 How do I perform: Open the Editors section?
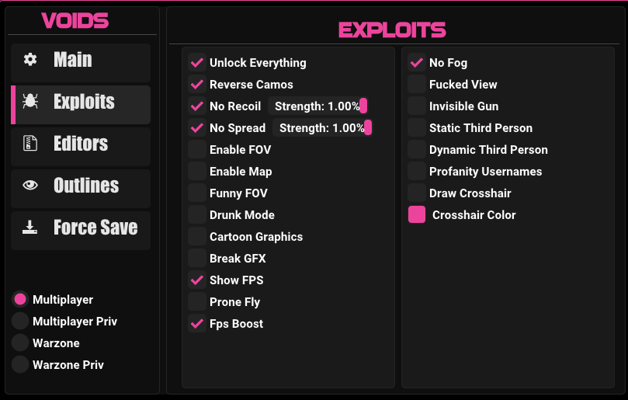81,145
